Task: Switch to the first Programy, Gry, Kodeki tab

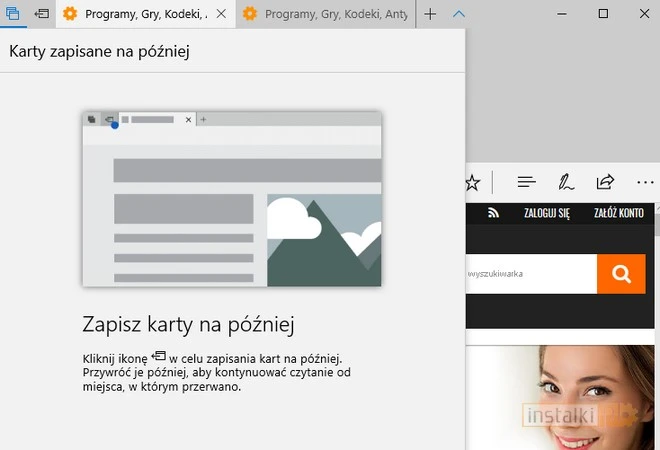Action: 138,14
